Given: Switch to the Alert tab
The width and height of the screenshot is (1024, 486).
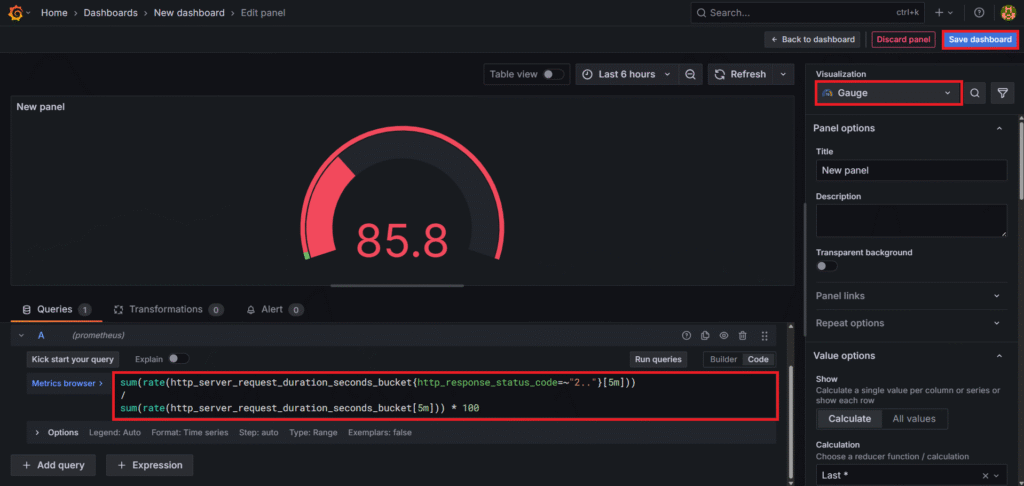Looking at the screenshot, I should tap(274, 310).
